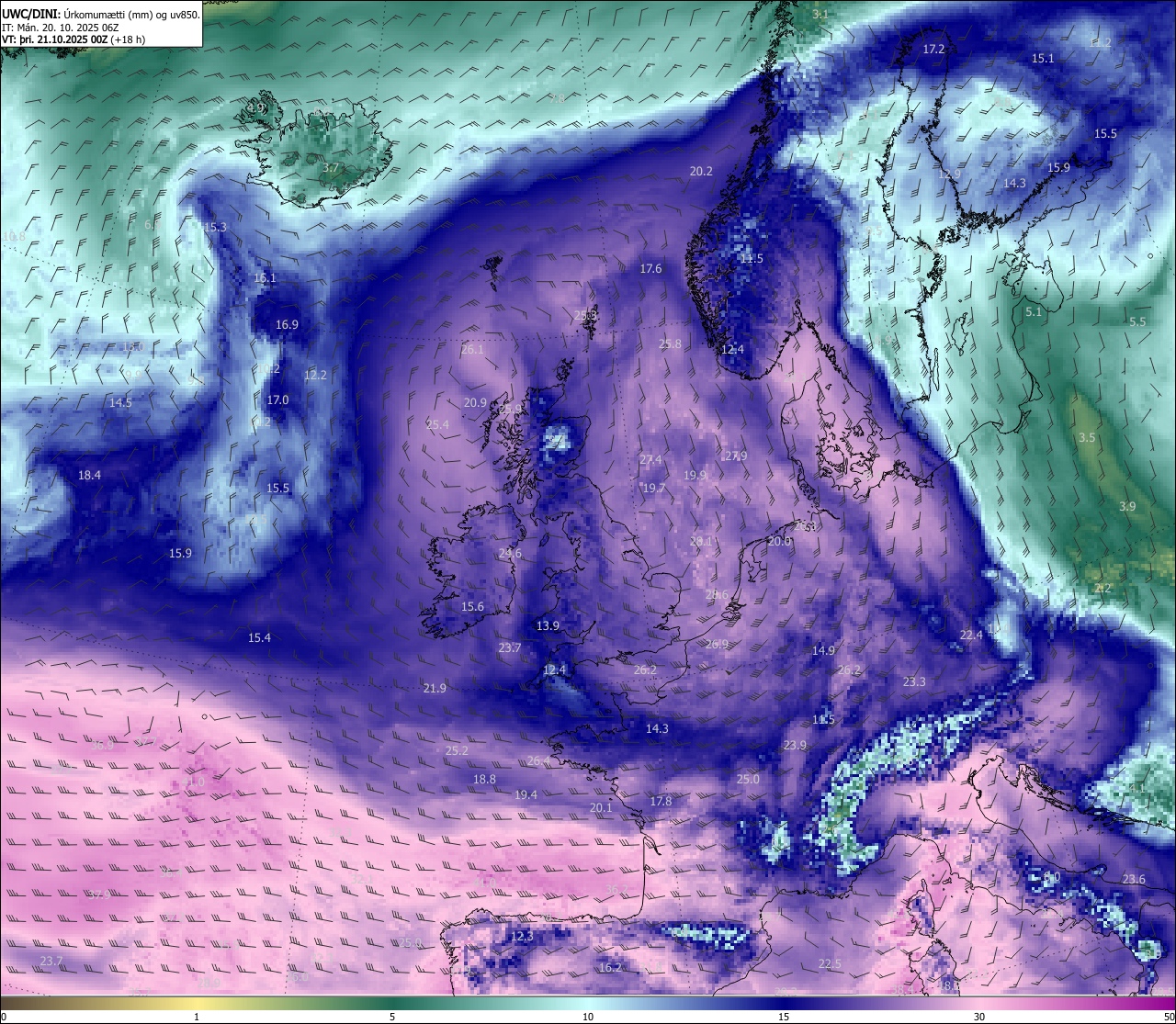1176x1024 pixels.
Task: Click the 23.9 value on the map
Action: (795, 745)
